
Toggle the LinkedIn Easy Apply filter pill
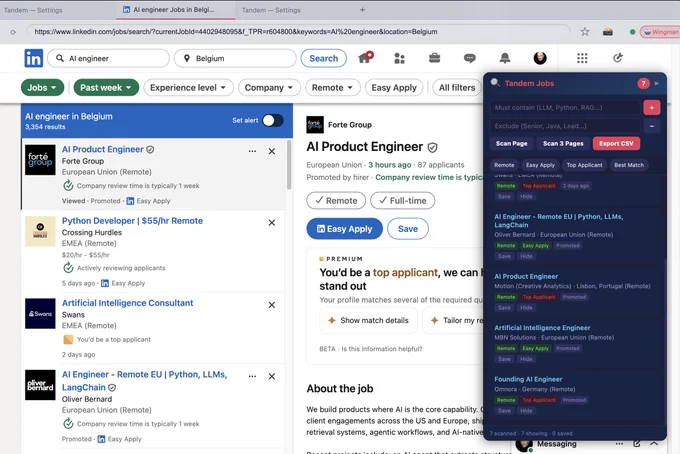(394, 88)
